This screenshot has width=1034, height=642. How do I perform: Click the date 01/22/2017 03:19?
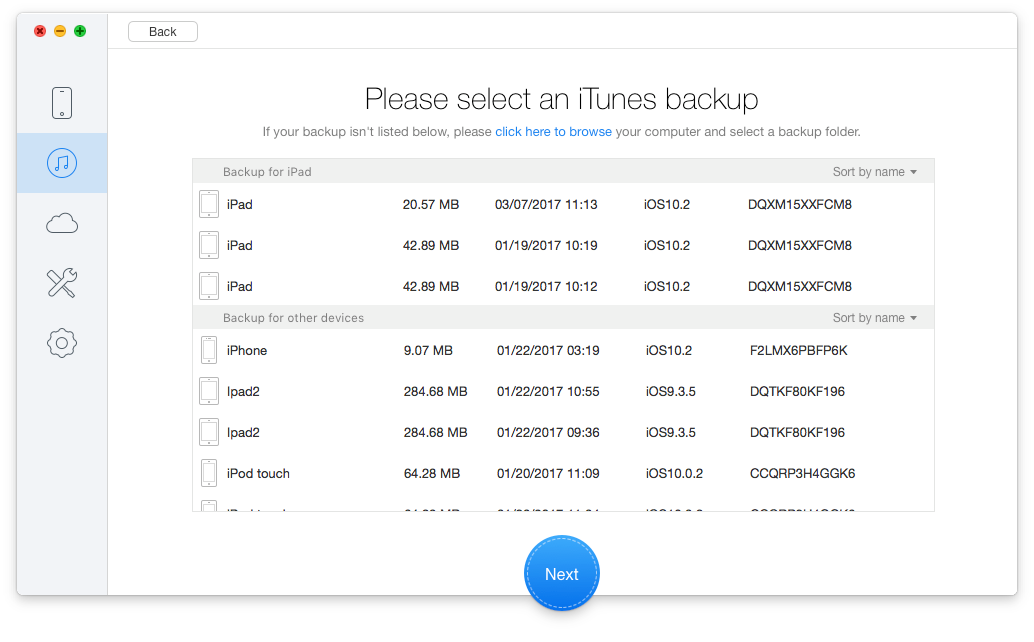pyautogui.click(x=548, y=350)
